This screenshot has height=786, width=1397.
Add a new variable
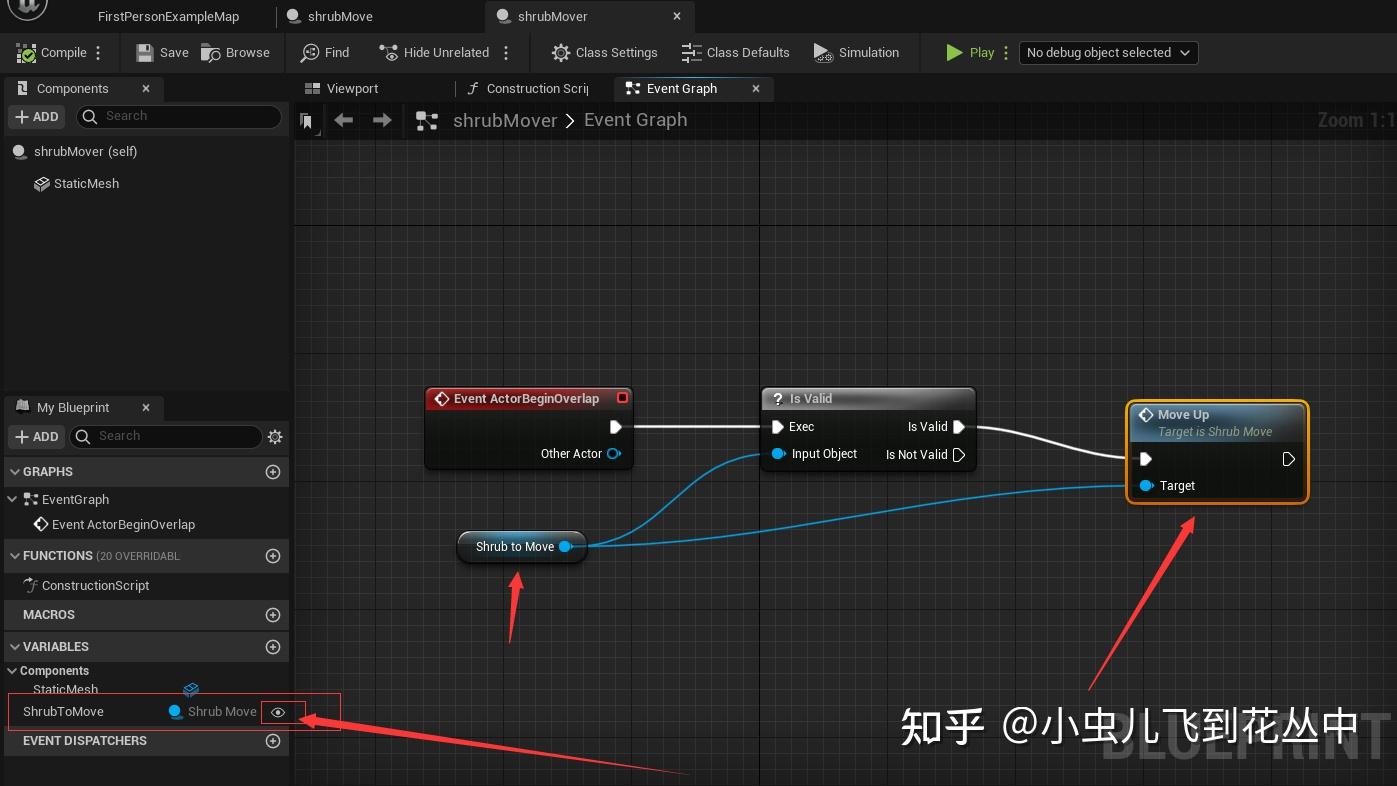tap(273, 647)
